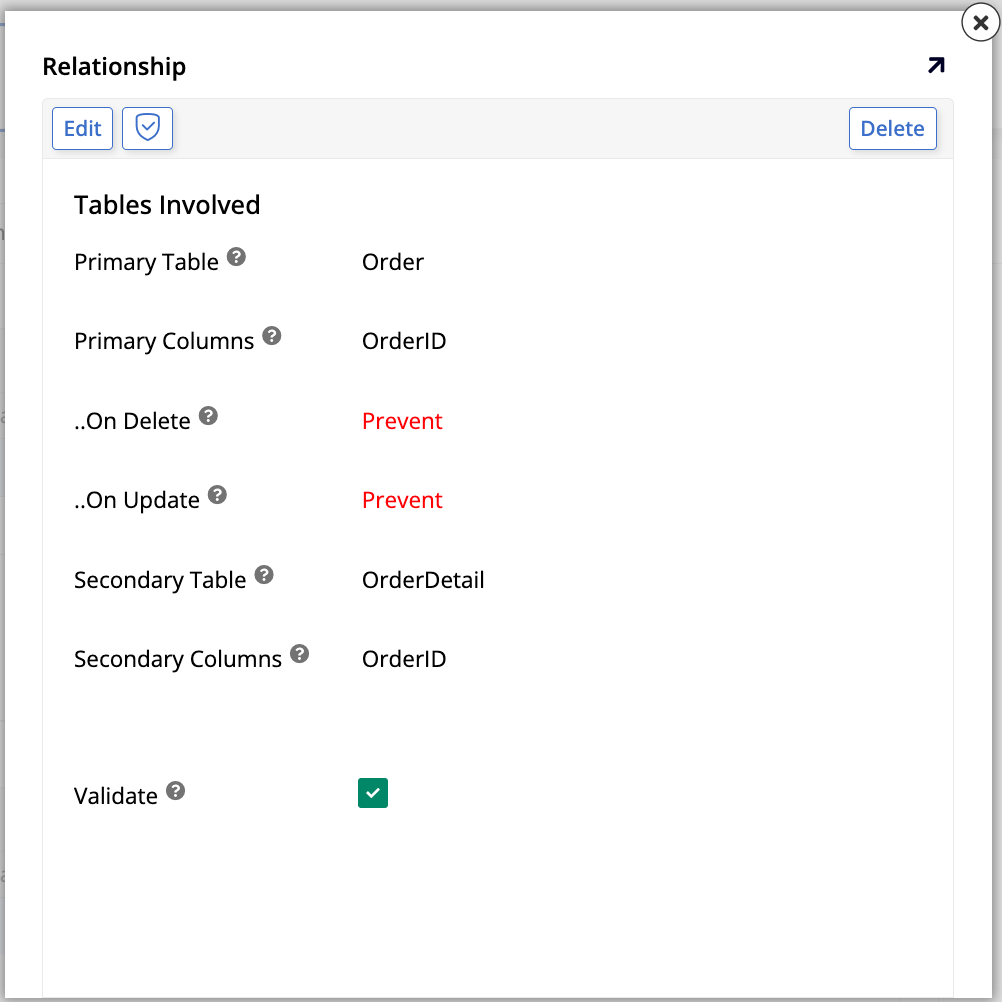The height and width of the screenshot is (1002, 1002).
Task: Click the shield verification icon beside Edit
Action: pos(147,128)
